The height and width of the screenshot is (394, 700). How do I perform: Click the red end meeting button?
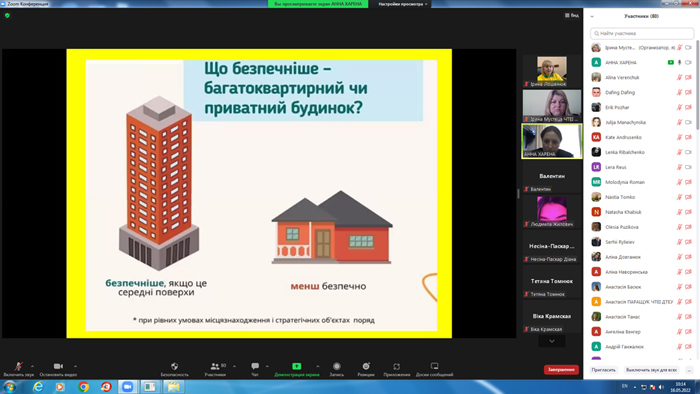(561, 369)
